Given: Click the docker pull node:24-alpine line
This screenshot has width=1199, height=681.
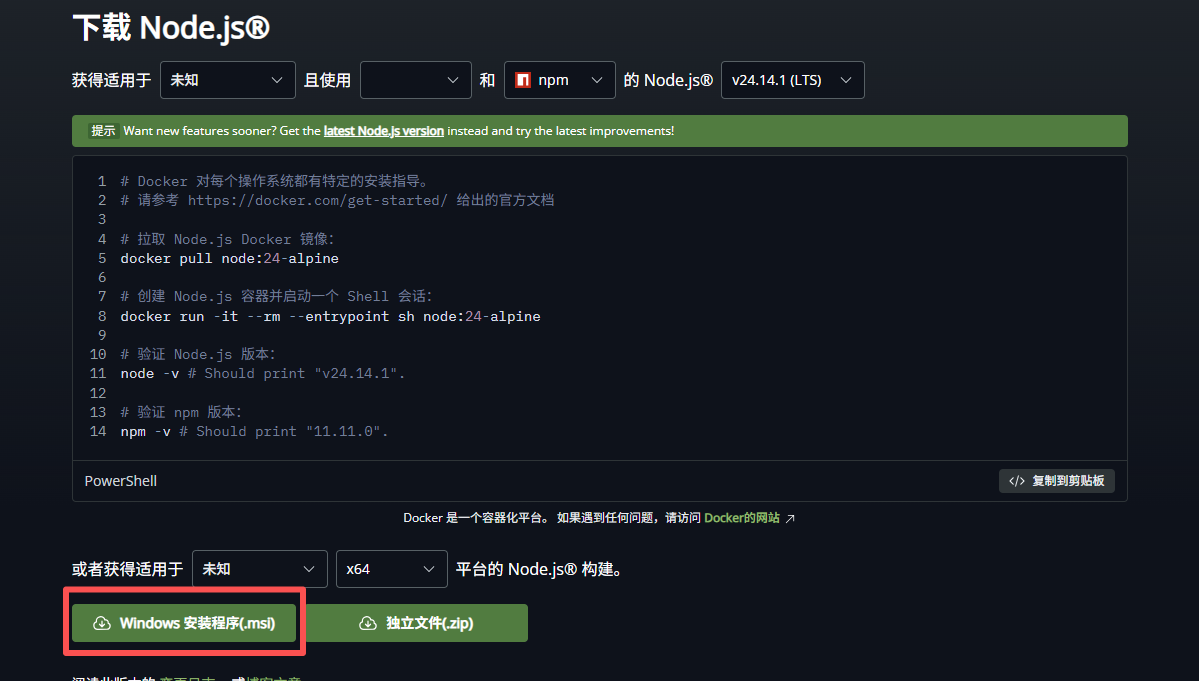Looking at the screenshot, I should click(229, 258).
